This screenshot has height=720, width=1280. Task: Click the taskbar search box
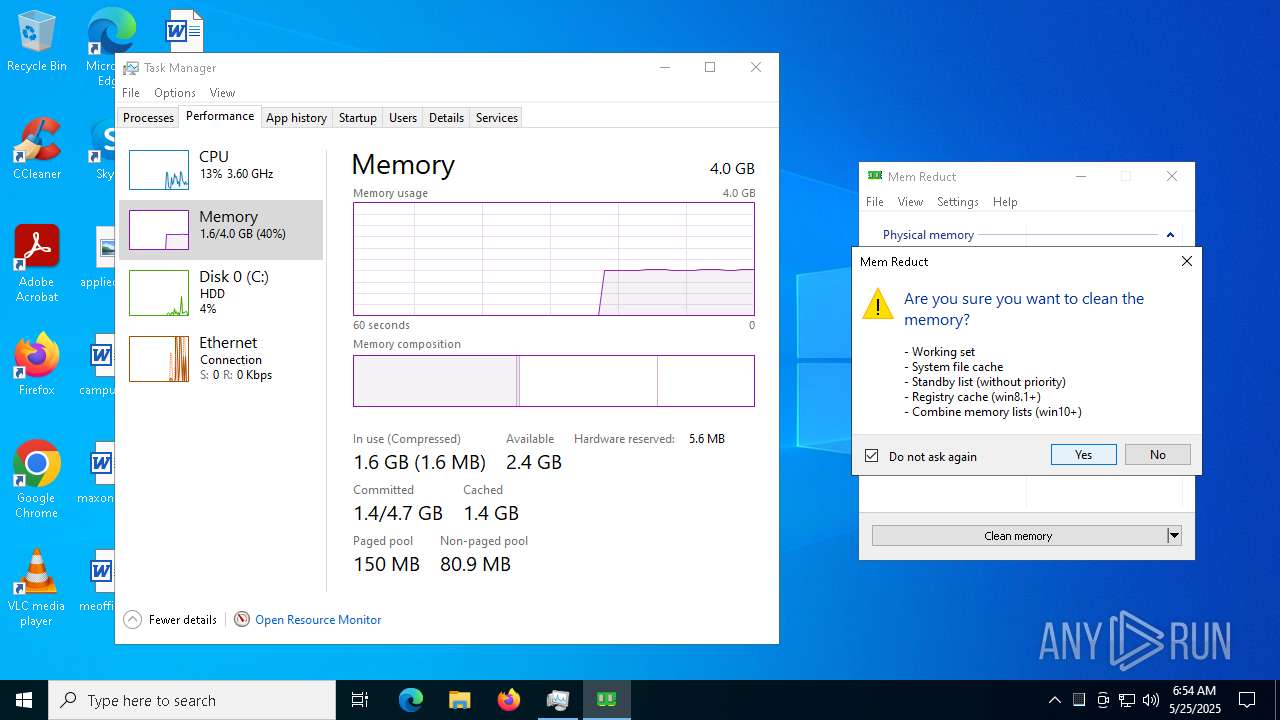click(192, 700)
